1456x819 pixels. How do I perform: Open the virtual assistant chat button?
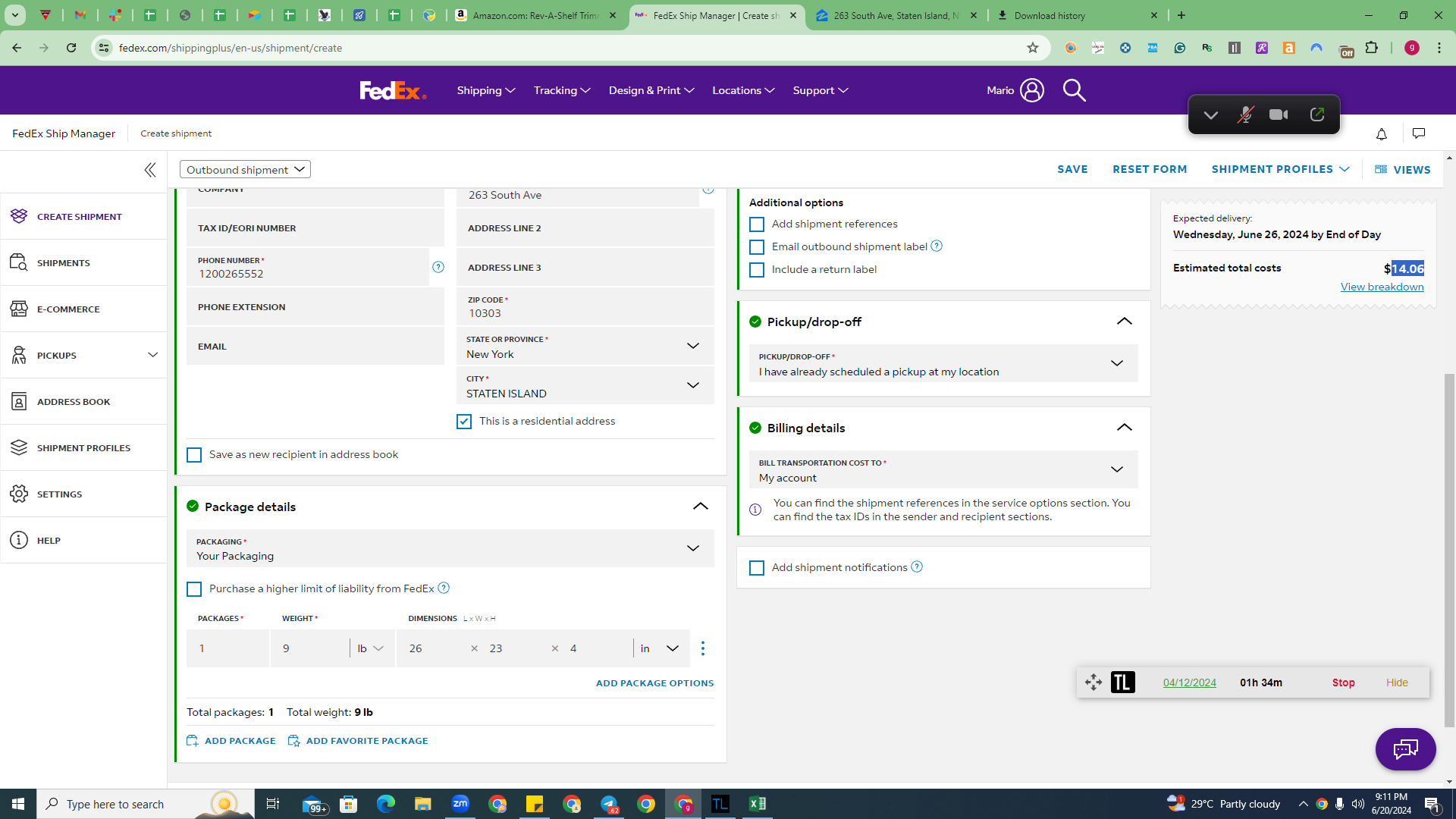[x=1405, y=749]
